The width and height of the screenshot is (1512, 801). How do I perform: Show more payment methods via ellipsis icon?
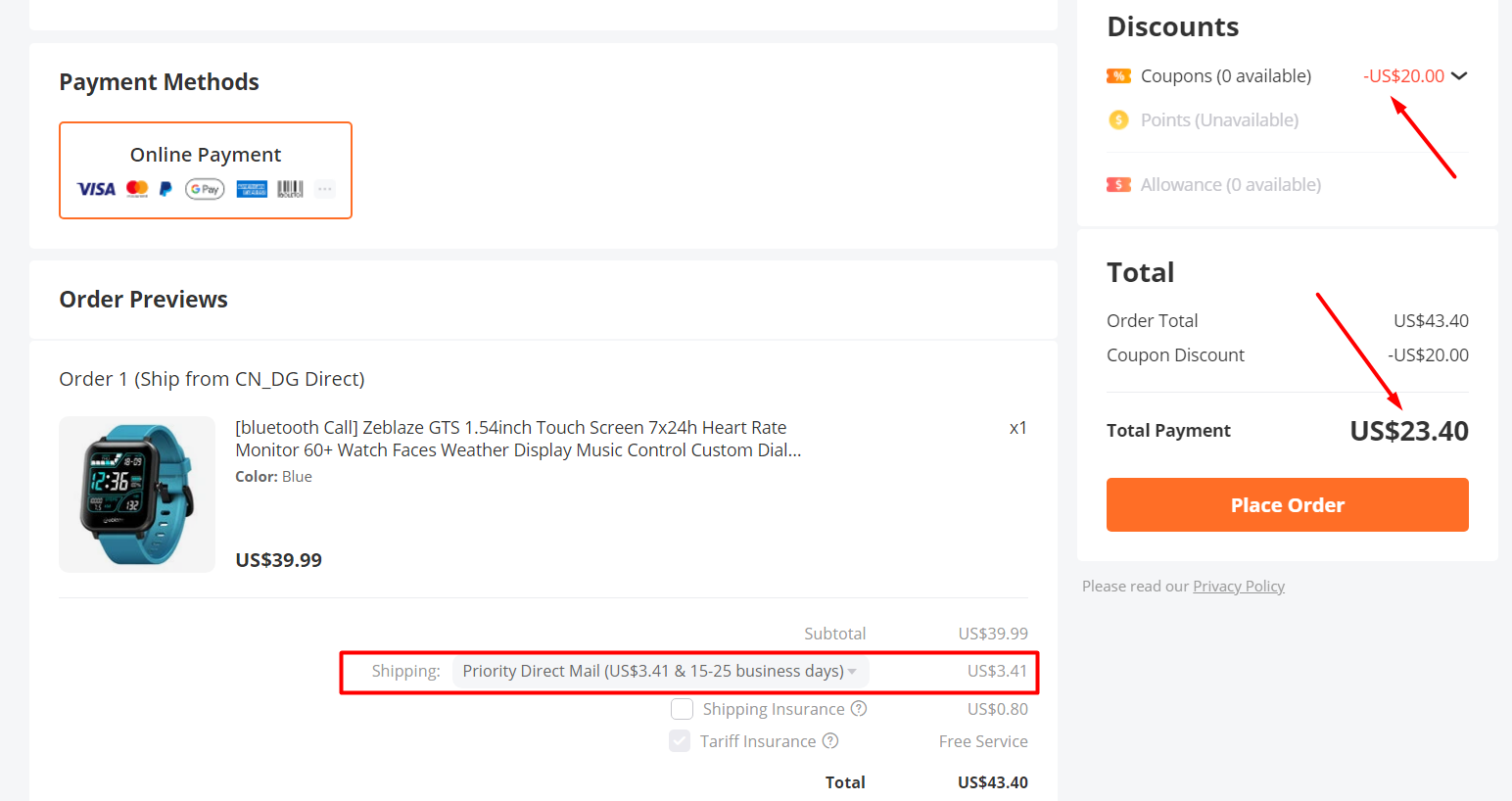coord(325,189)
